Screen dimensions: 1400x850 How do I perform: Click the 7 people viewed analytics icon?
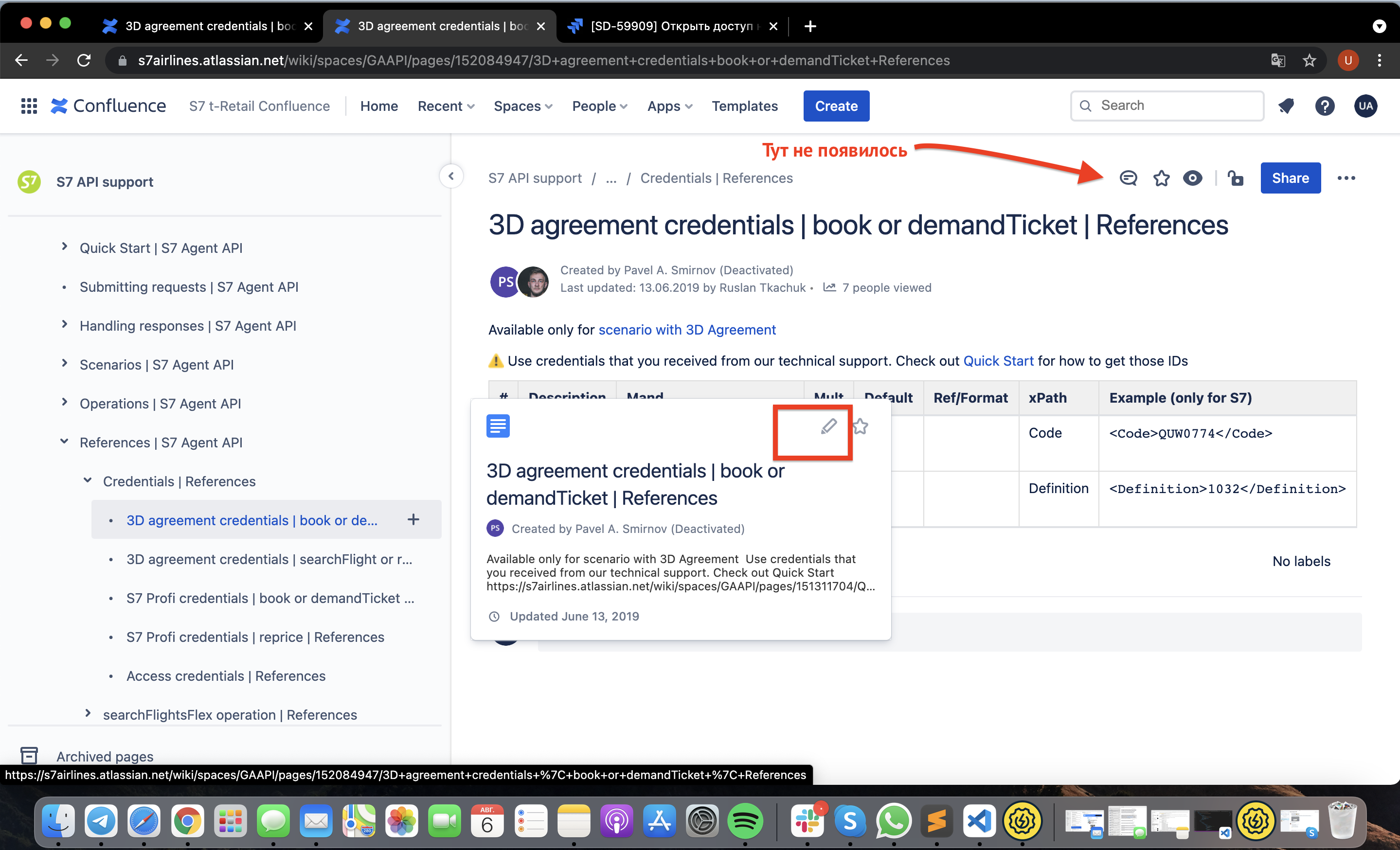point(829,287)
